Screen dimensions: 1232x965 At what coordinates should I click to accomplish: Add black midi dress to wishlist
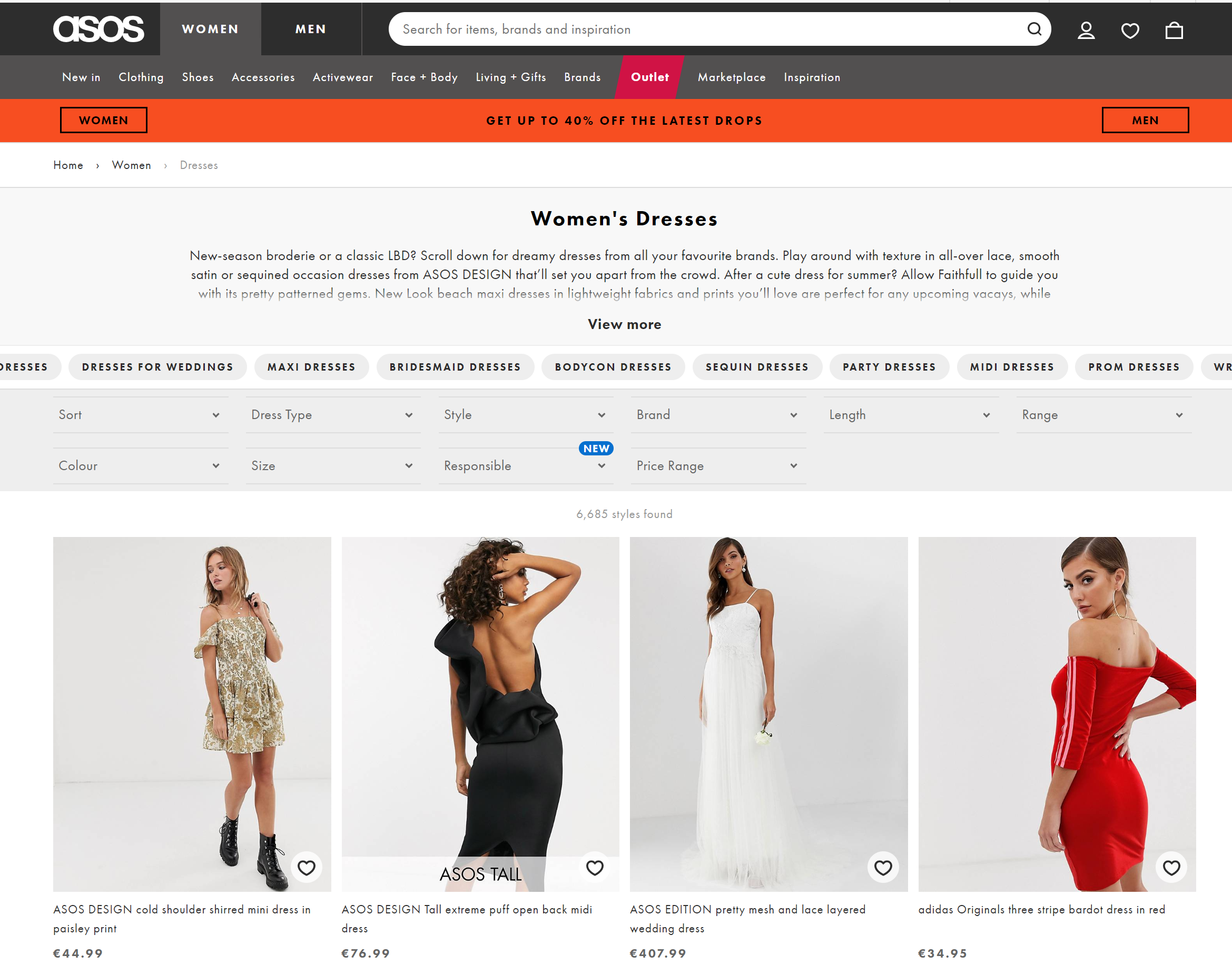[595, 867]
